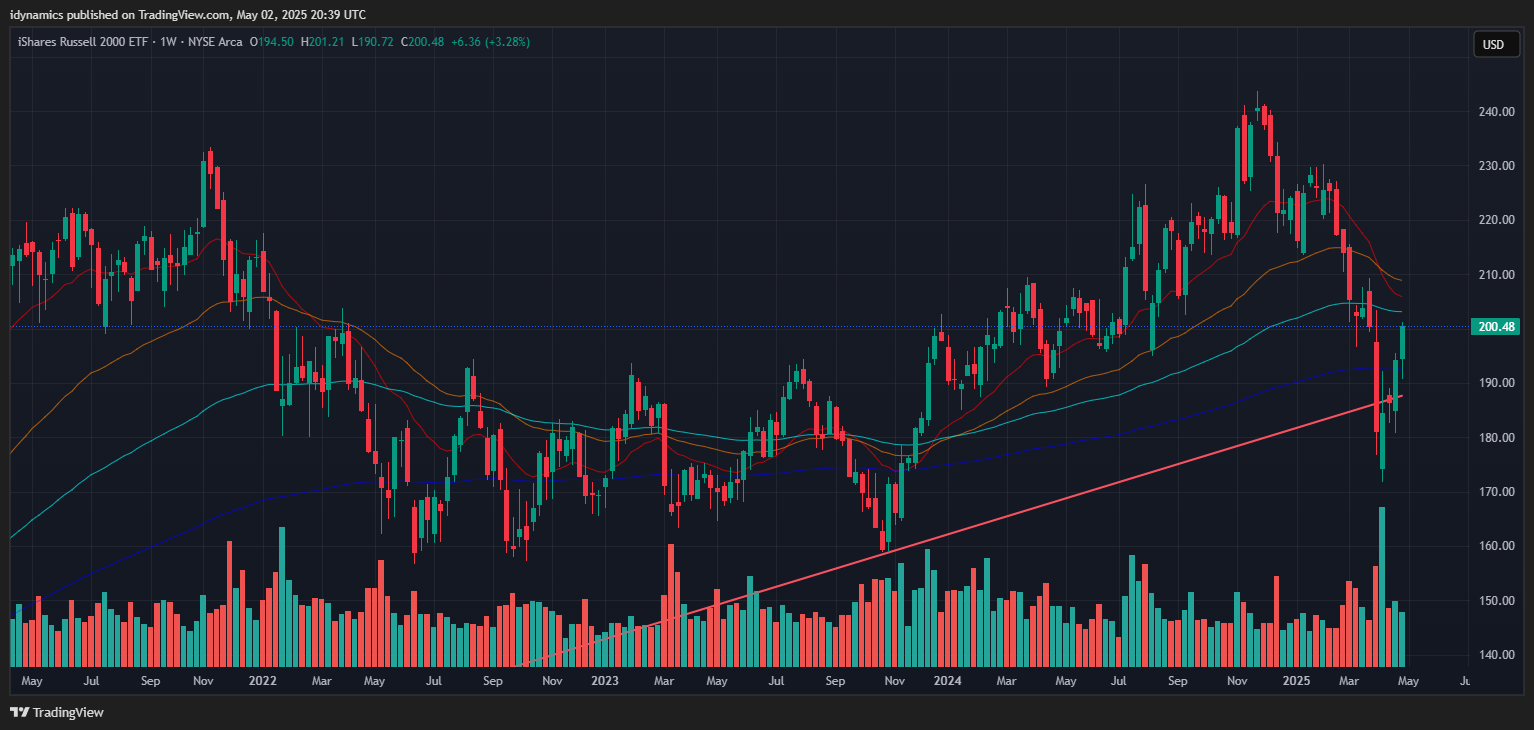Click the 180.00 price axis label
1534x730 pixels.
[1496, 438]
